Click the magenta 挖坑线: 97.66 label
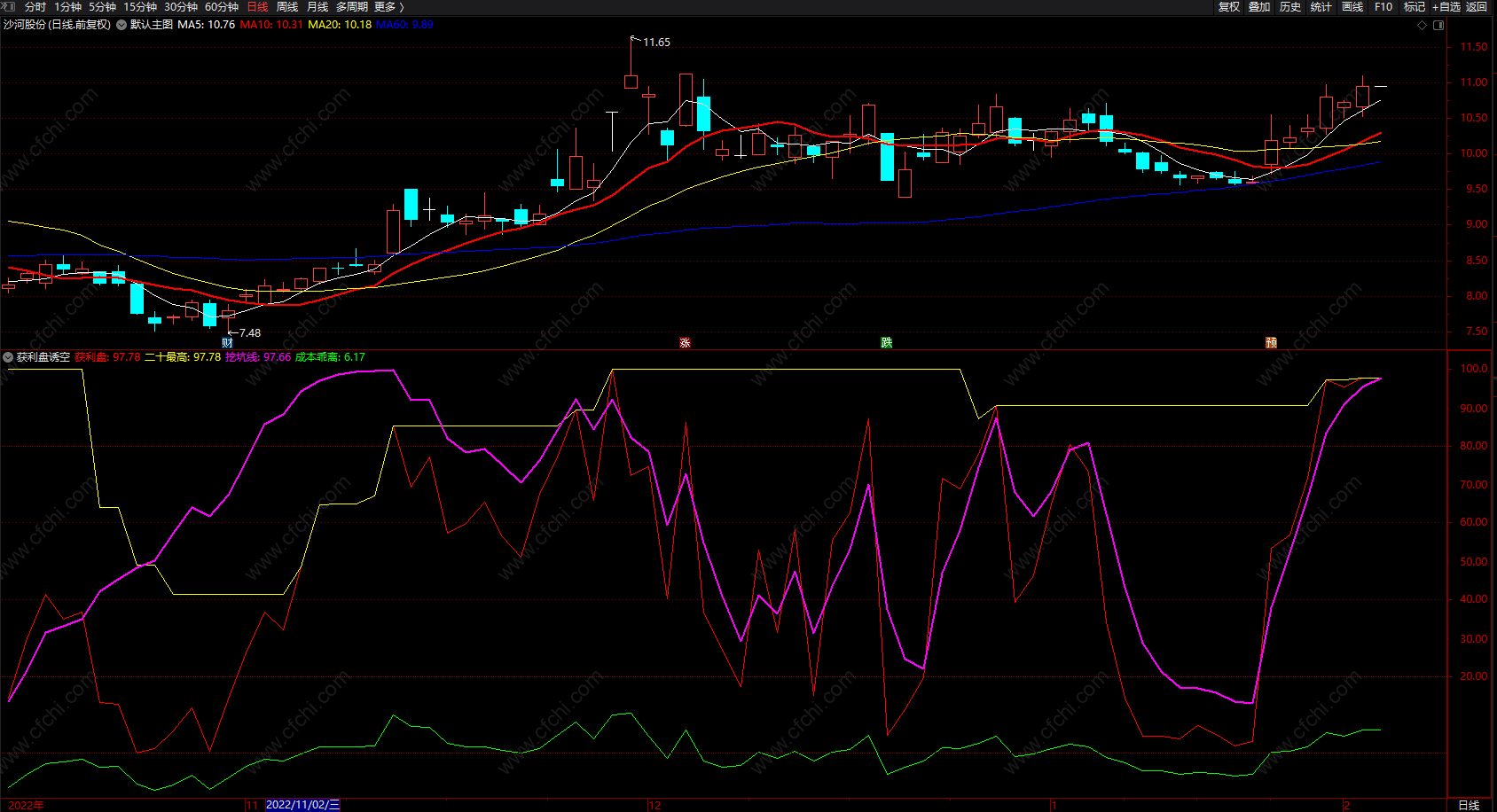The image size is (1497, 812). 258,357
